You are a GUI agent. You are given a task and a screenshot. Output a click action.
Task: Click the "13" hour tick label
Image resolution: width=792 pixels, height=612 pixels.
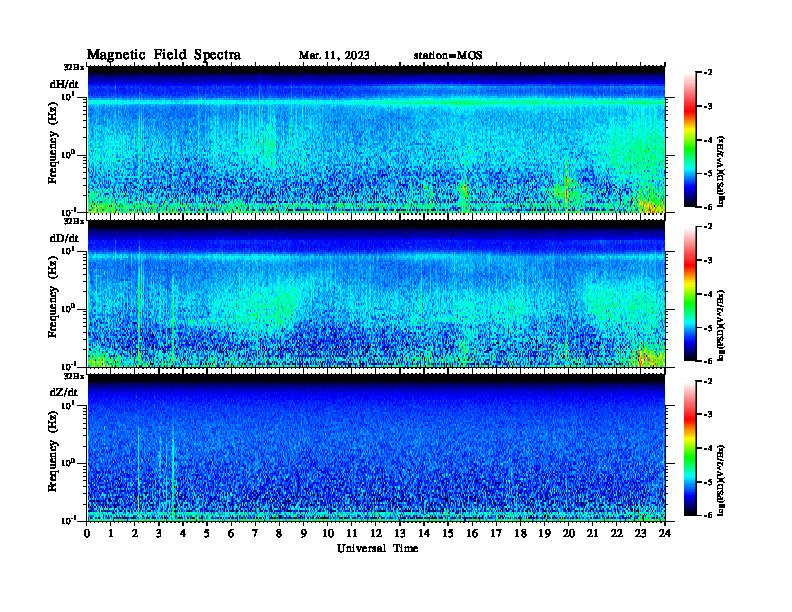click(400, 534)
